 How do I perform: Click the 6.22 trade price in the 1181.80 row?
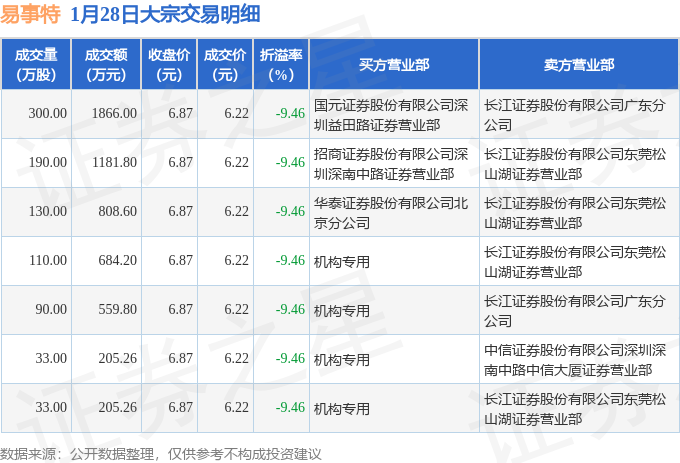click(236, 163)
